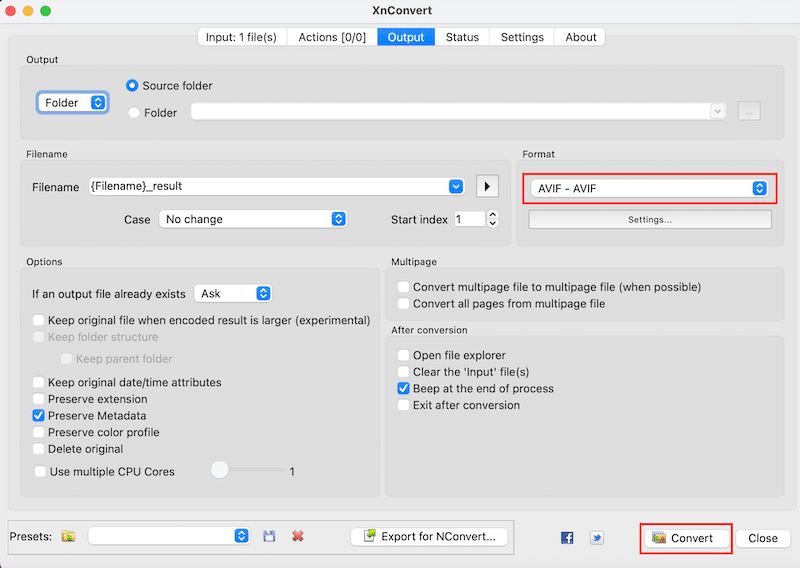Delete preset with red X icon

[298, 536]
